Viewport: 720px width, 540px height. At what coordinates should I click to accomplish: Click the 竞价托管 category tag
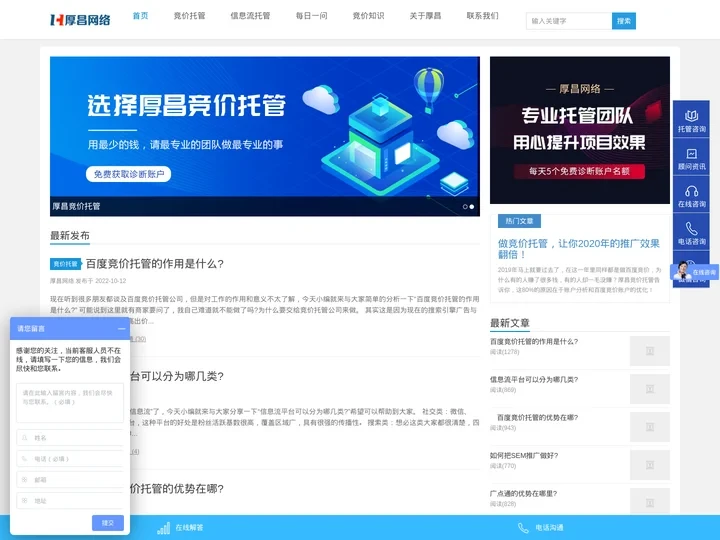point(66,264)
